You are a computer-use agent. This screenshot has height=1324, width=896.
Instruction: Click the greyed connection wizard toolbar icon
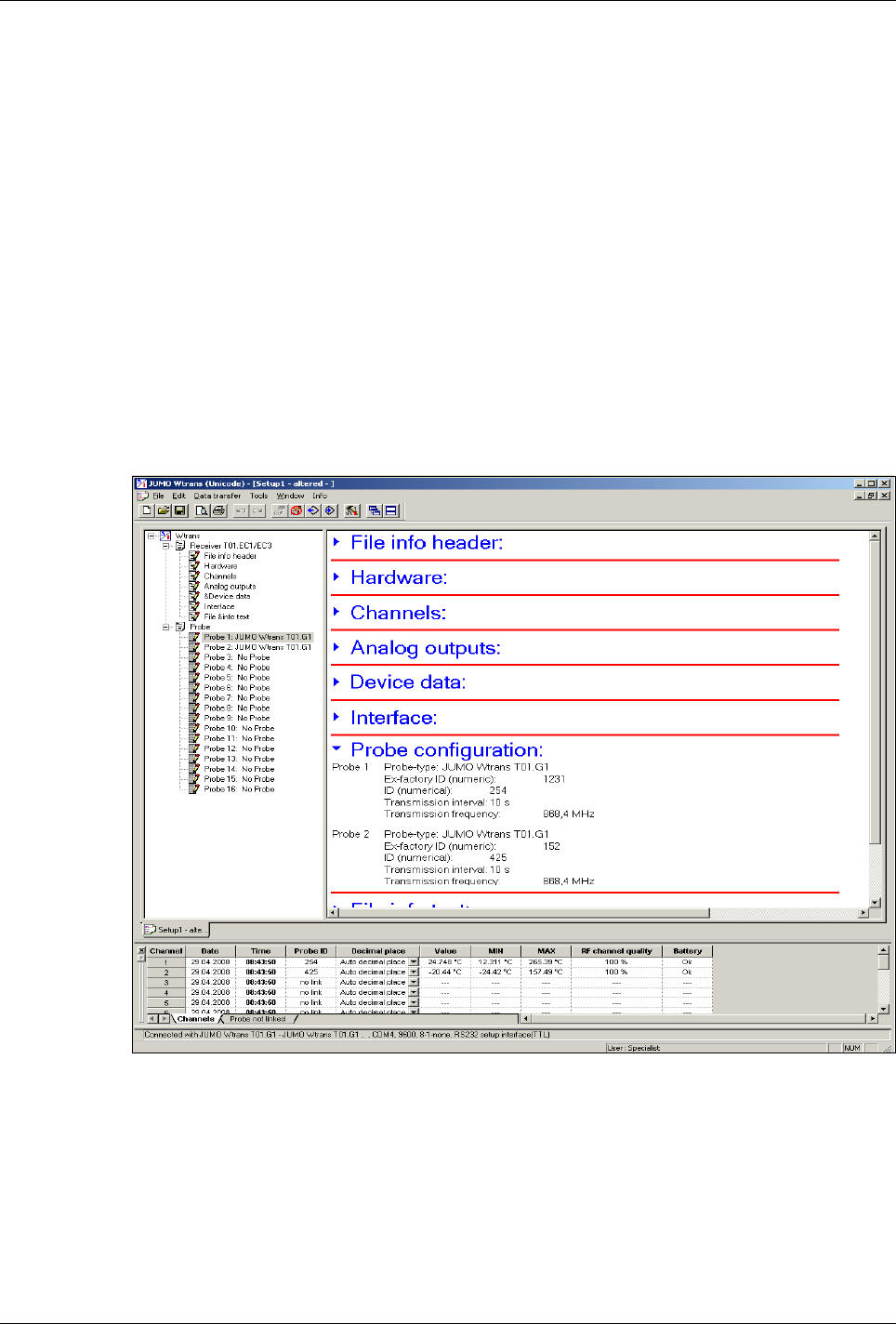[x=280, y=510]
